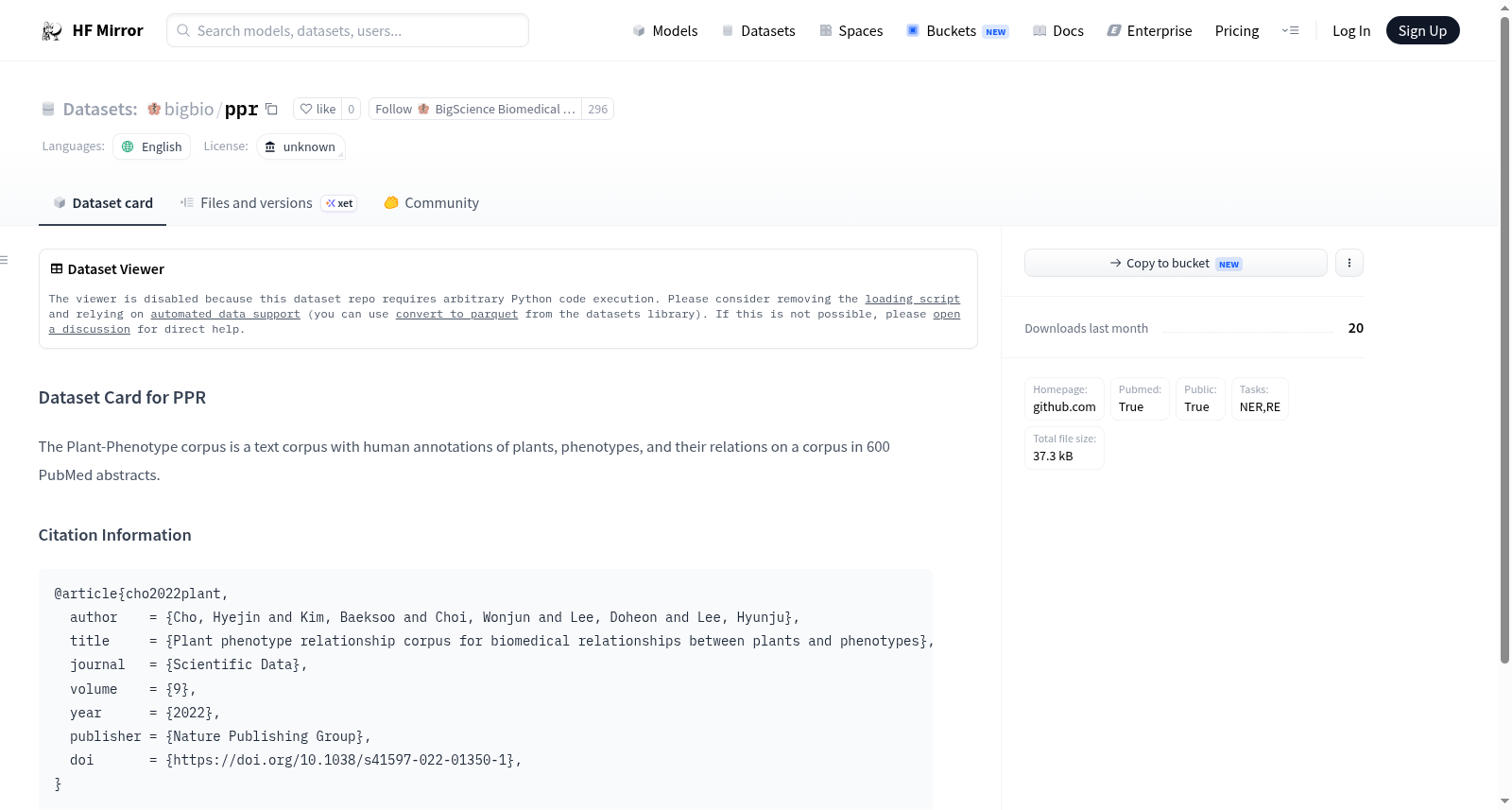Switch to the Community tab

click(x=431, y=202)
